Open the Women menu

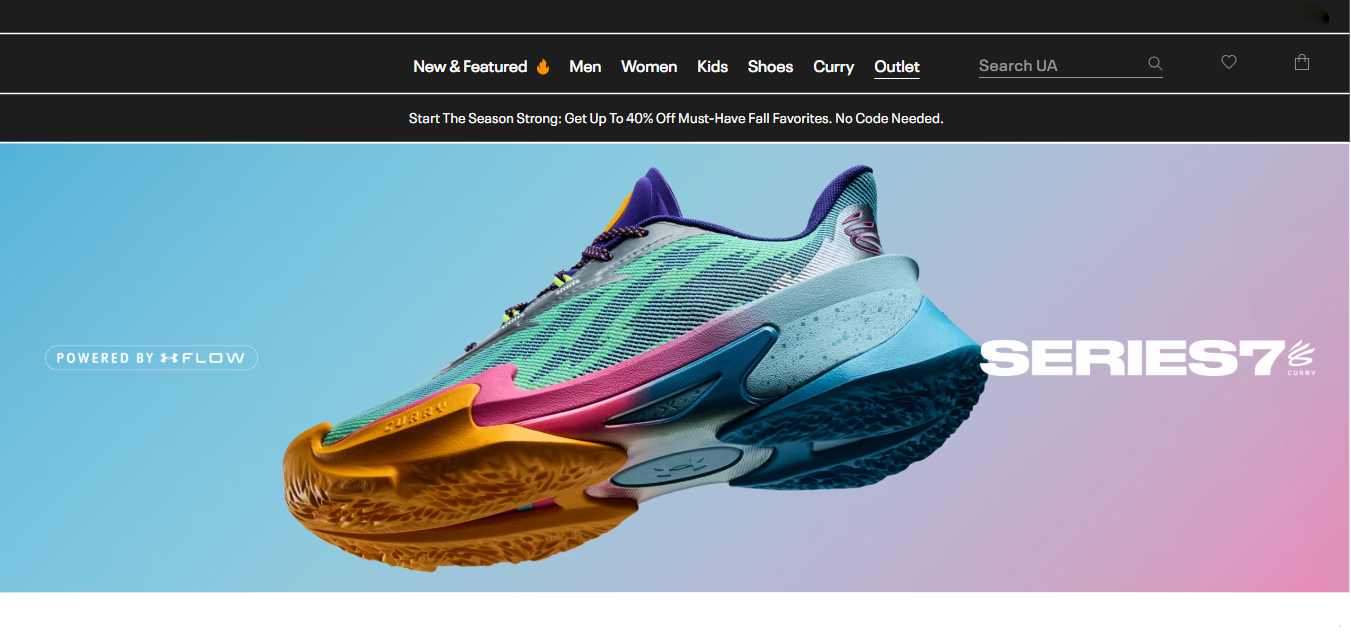[649, 67]
